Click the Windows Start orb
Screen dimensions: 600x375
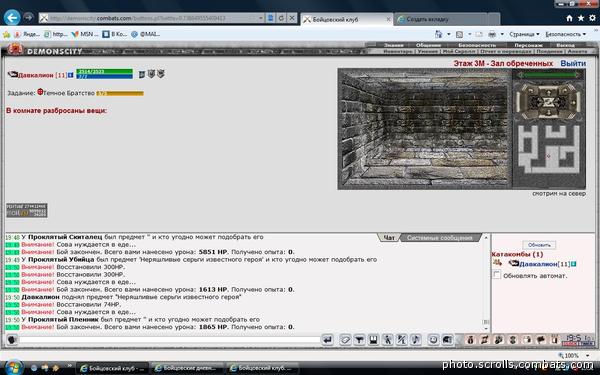[x=14, y=368]
